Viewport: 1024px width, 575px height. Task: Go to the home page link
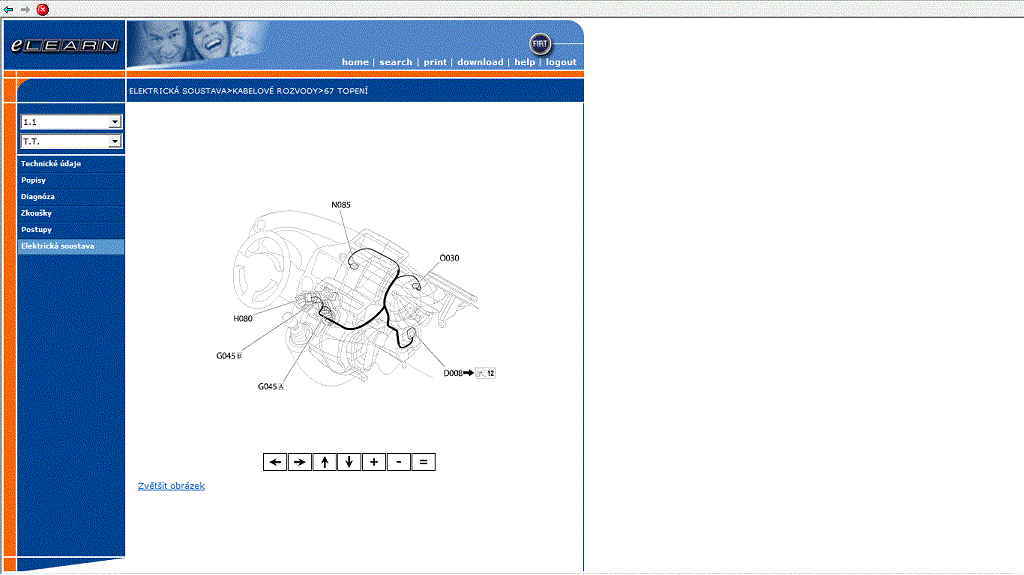355,62
